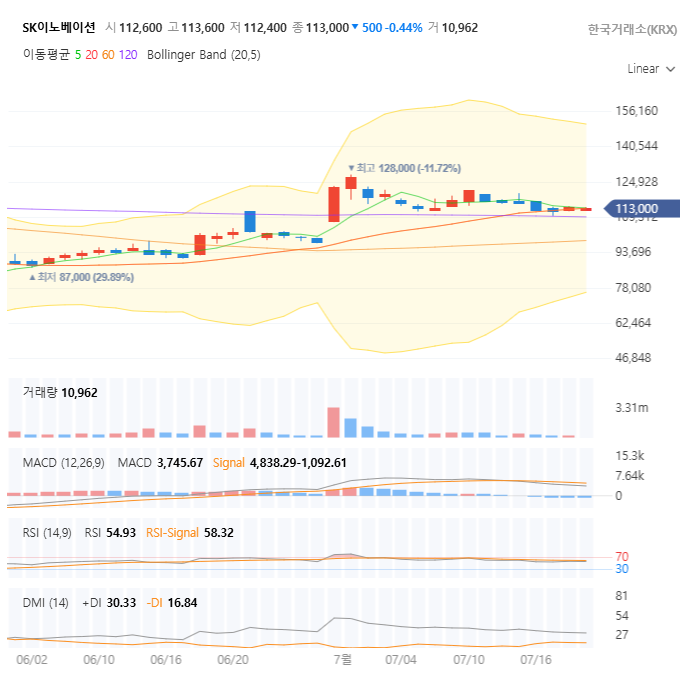Click the 46,848 price axis label
This screenshot has height=697, width=680.
pyautogui.click(x=633, y=358)
